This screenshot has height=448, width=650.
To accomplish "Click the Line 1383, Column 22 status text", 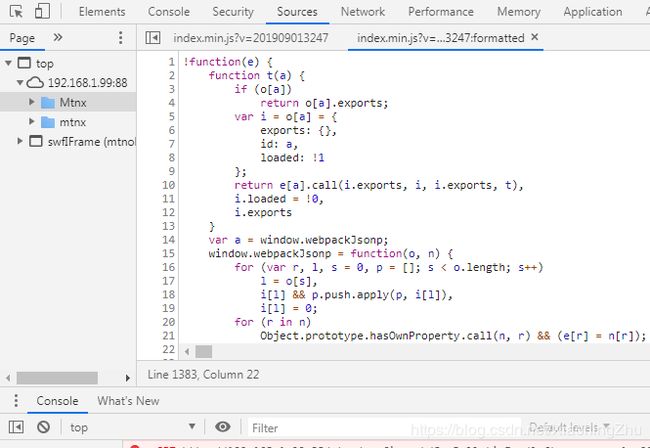I will coord(203,375).
